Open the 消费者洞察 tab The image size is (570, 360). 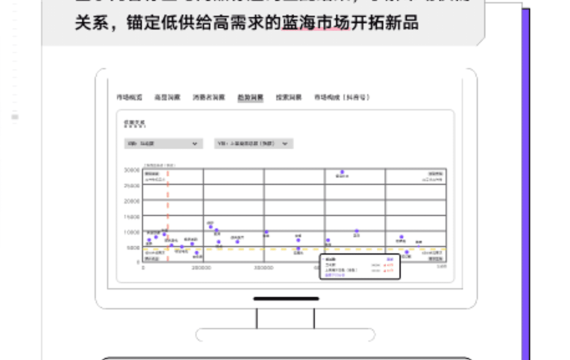point(209,97)
